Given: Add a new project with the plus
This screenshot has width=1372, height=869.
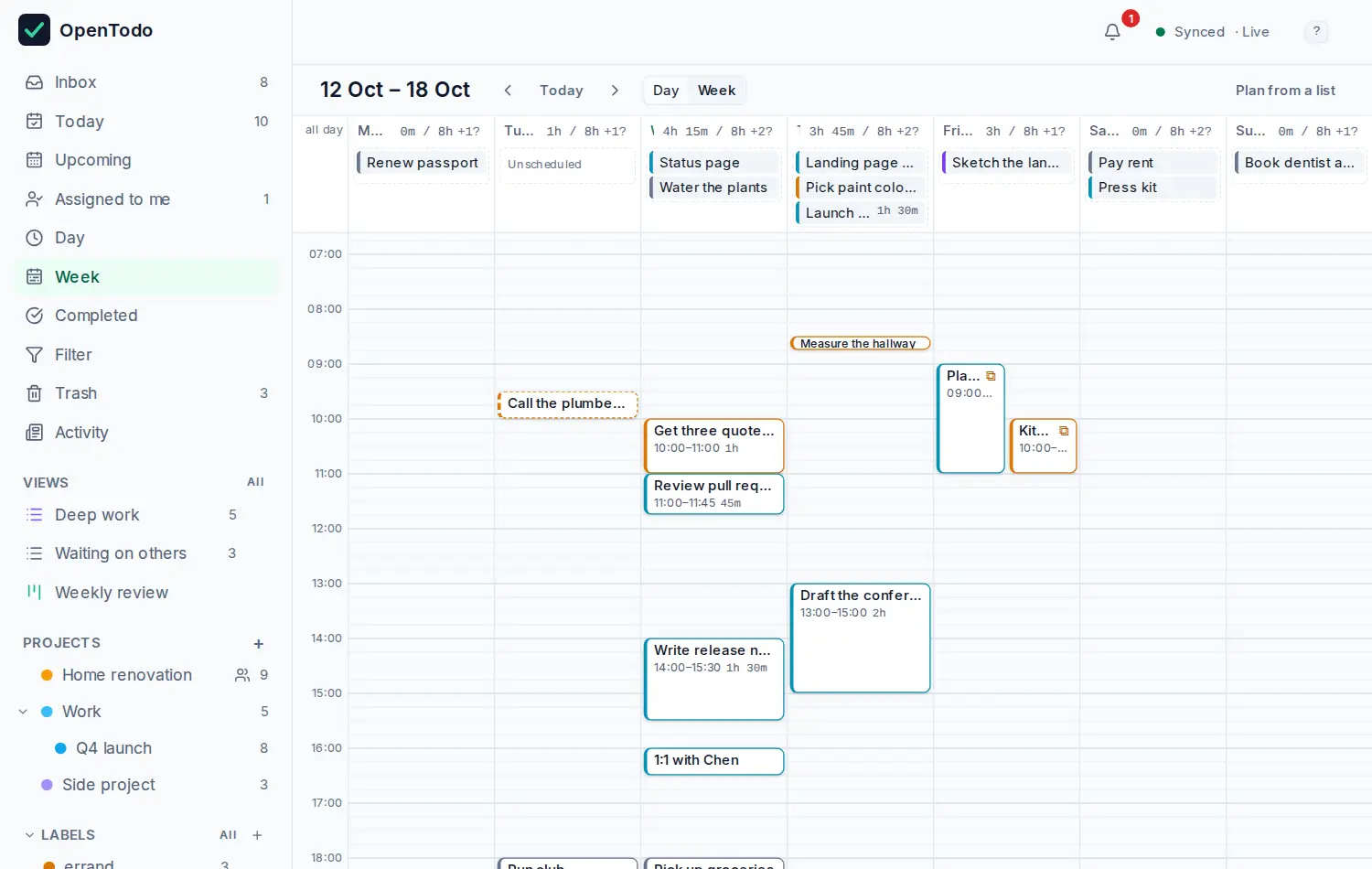Looking at the screenshot, I should [x=259, y=644].
